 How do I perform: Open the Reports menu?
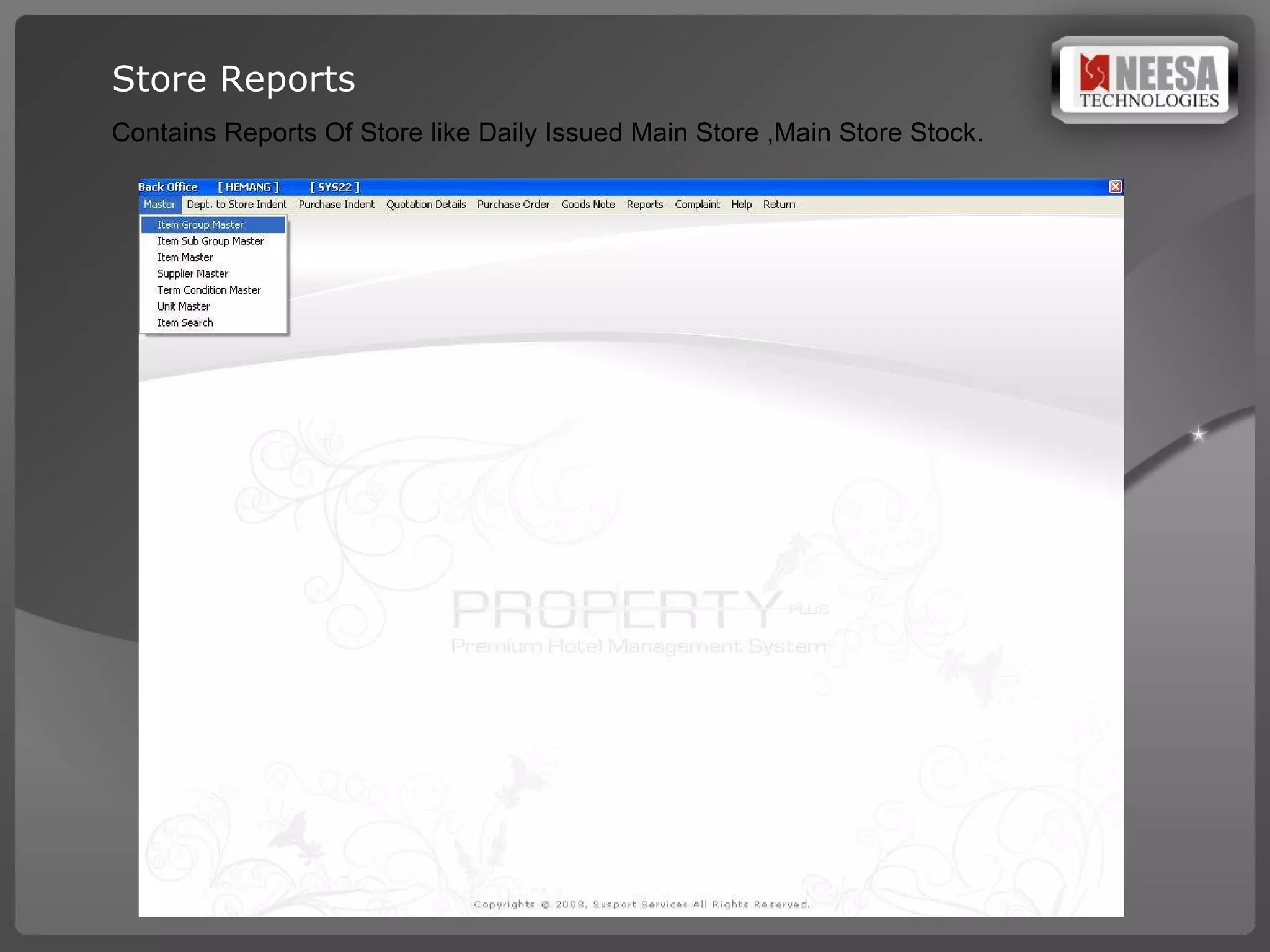coord(645,205)
